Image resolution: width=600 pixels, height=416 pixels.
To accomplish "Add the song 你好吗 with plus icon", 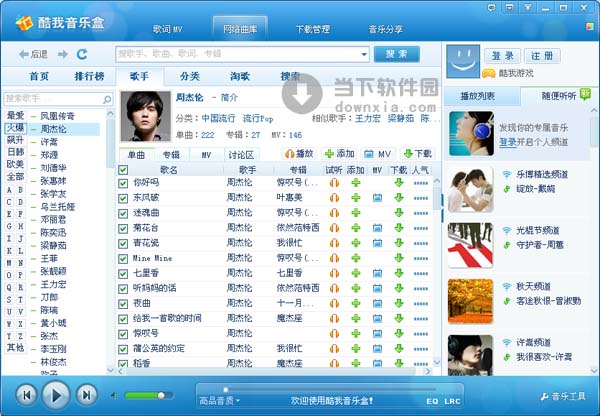I will [x=356, y=183].
